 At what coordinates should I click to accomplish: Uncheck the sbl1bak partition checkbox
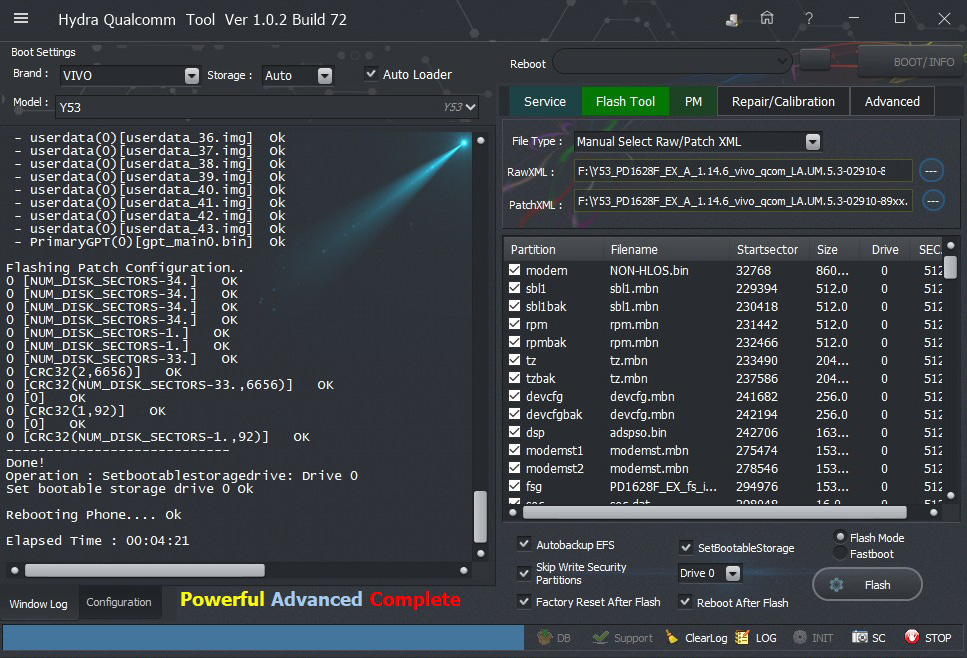pos(514,305)
